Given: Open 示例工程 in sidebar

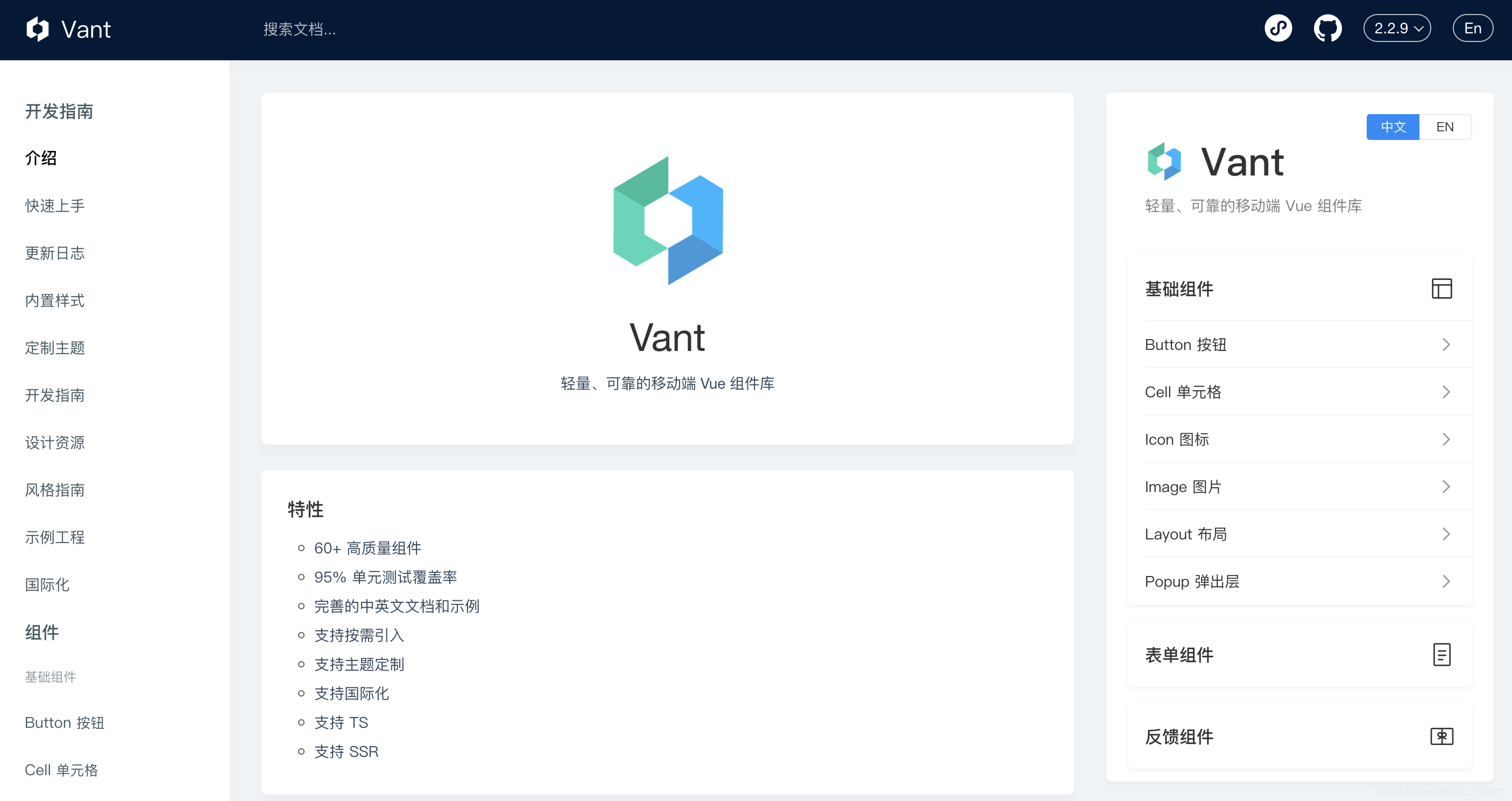Looking at the screenshot, I should point(54,537).
